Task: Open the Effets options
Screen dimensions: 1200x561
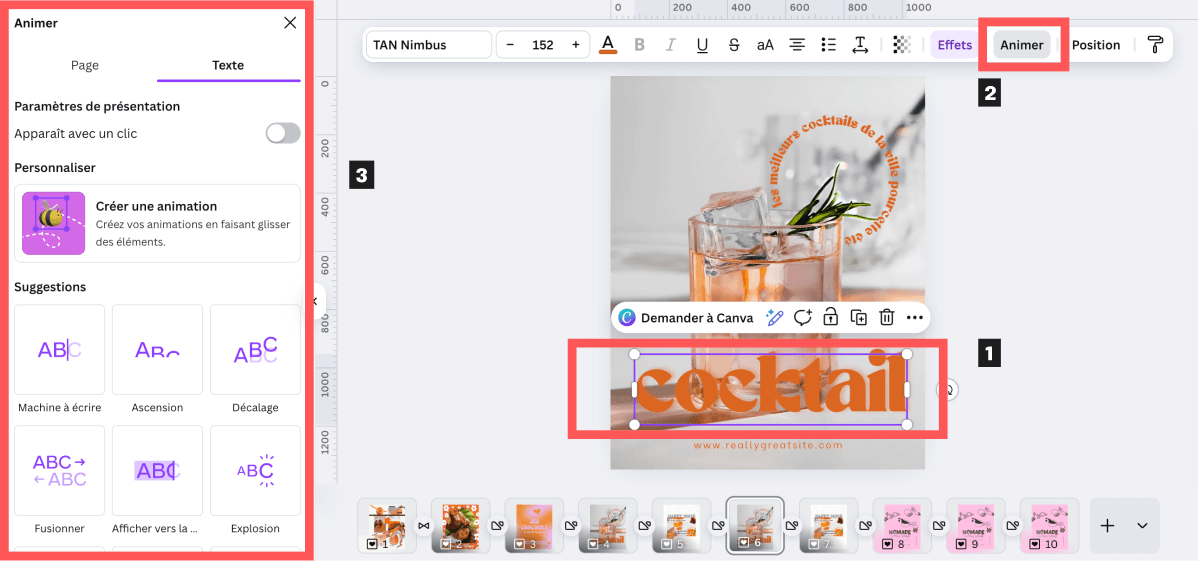Action: pyautogui.click(x=954, y=45)
